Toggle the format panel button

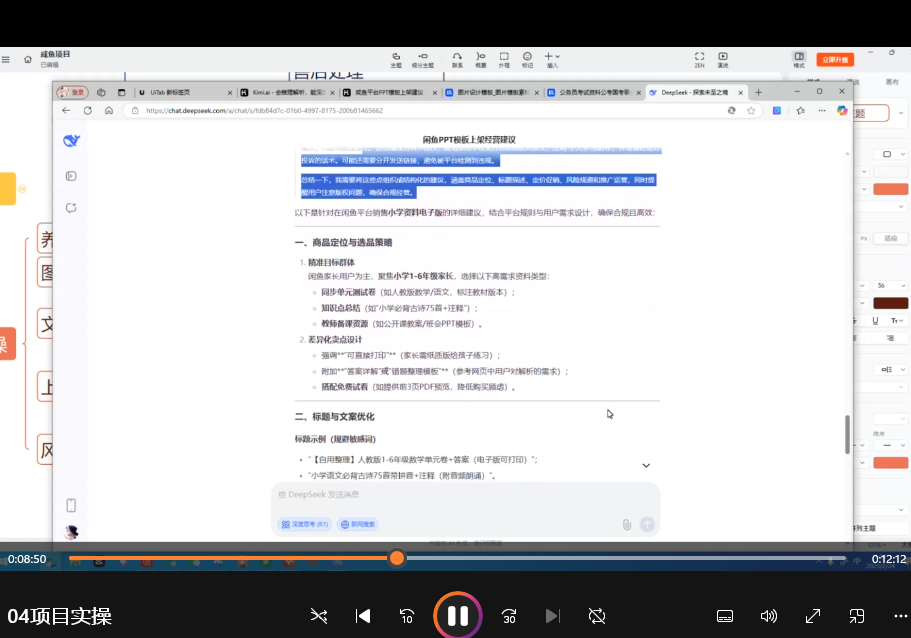pyautogui.click(x=799, y=59)
